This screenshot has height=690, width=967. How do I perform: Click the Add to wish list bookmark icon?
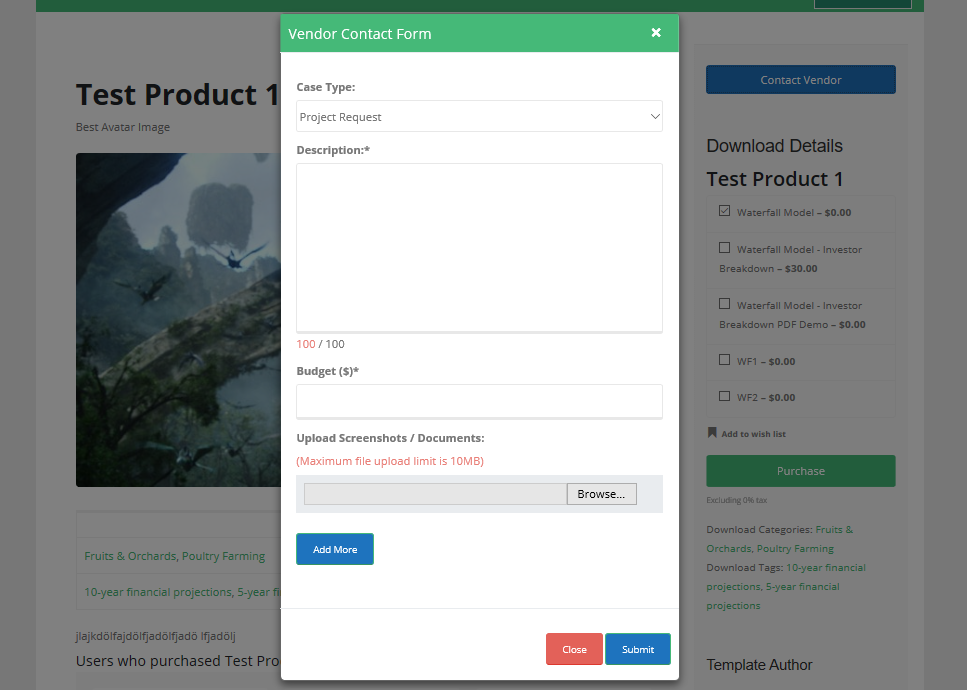[x=712, y=433]
